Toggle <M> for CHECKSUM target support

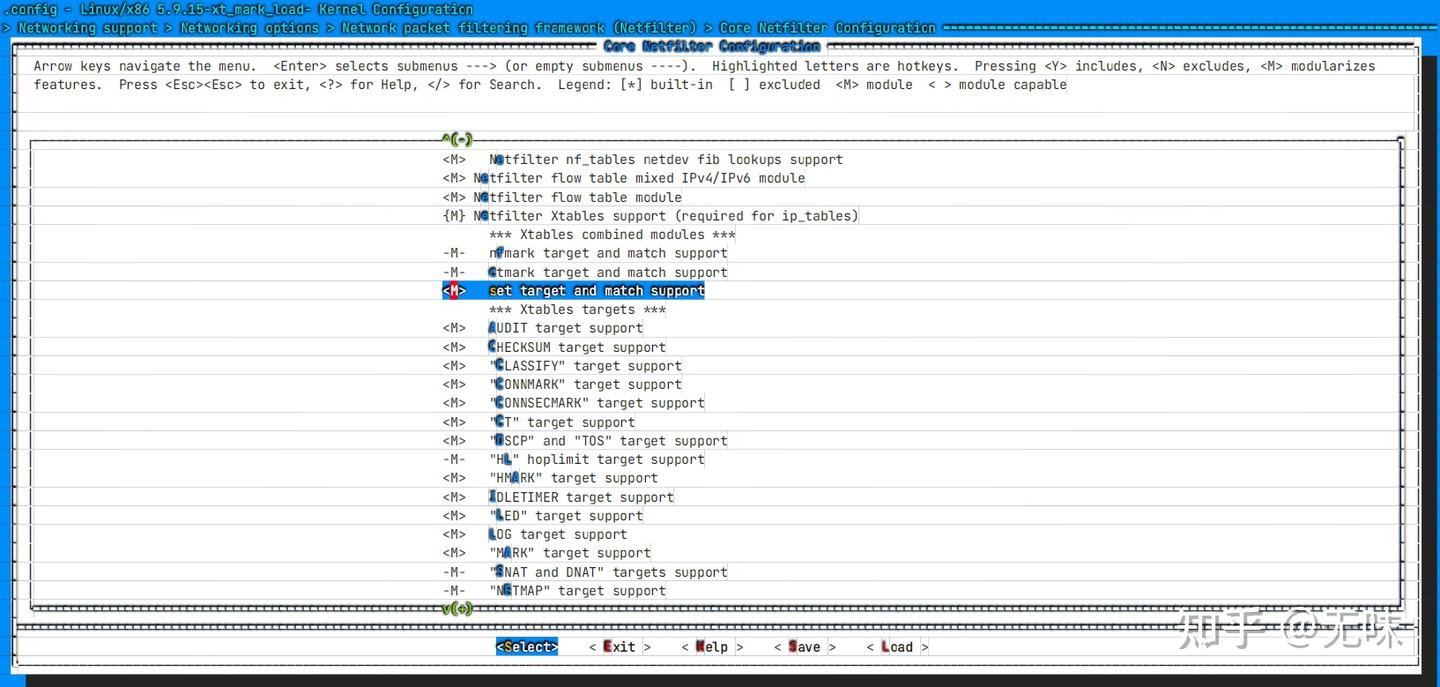[454, 347]
